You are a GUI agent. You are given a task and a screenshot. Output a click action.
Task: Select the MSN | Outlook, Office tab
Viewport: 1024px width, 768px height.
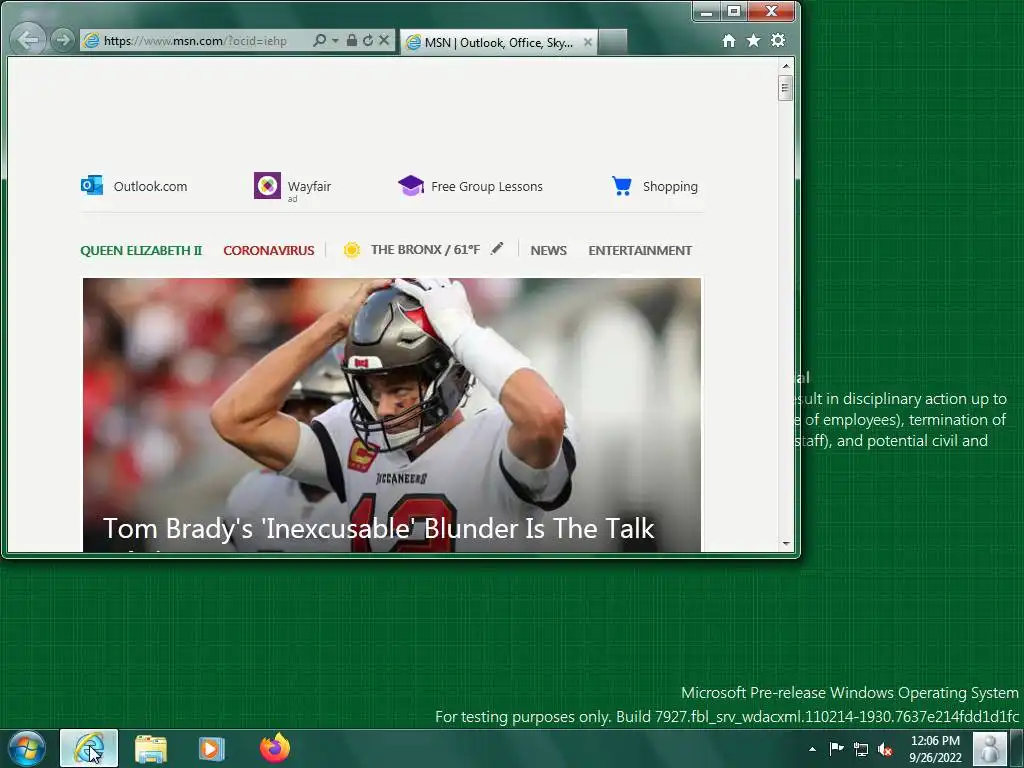coord(498,42)
